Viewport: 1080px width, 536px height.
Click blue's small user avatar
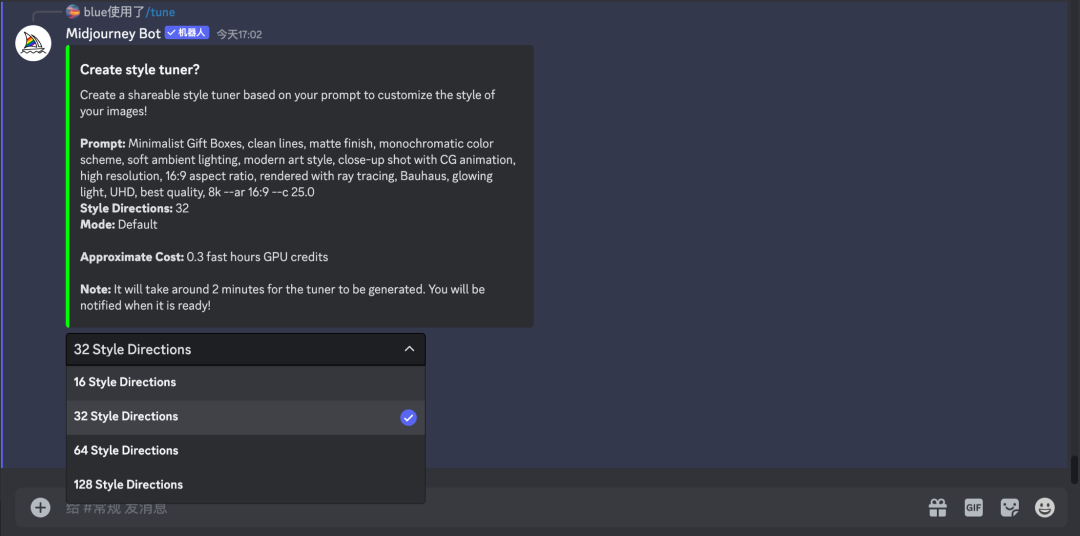pyautogui.click(x=73, y=11)
